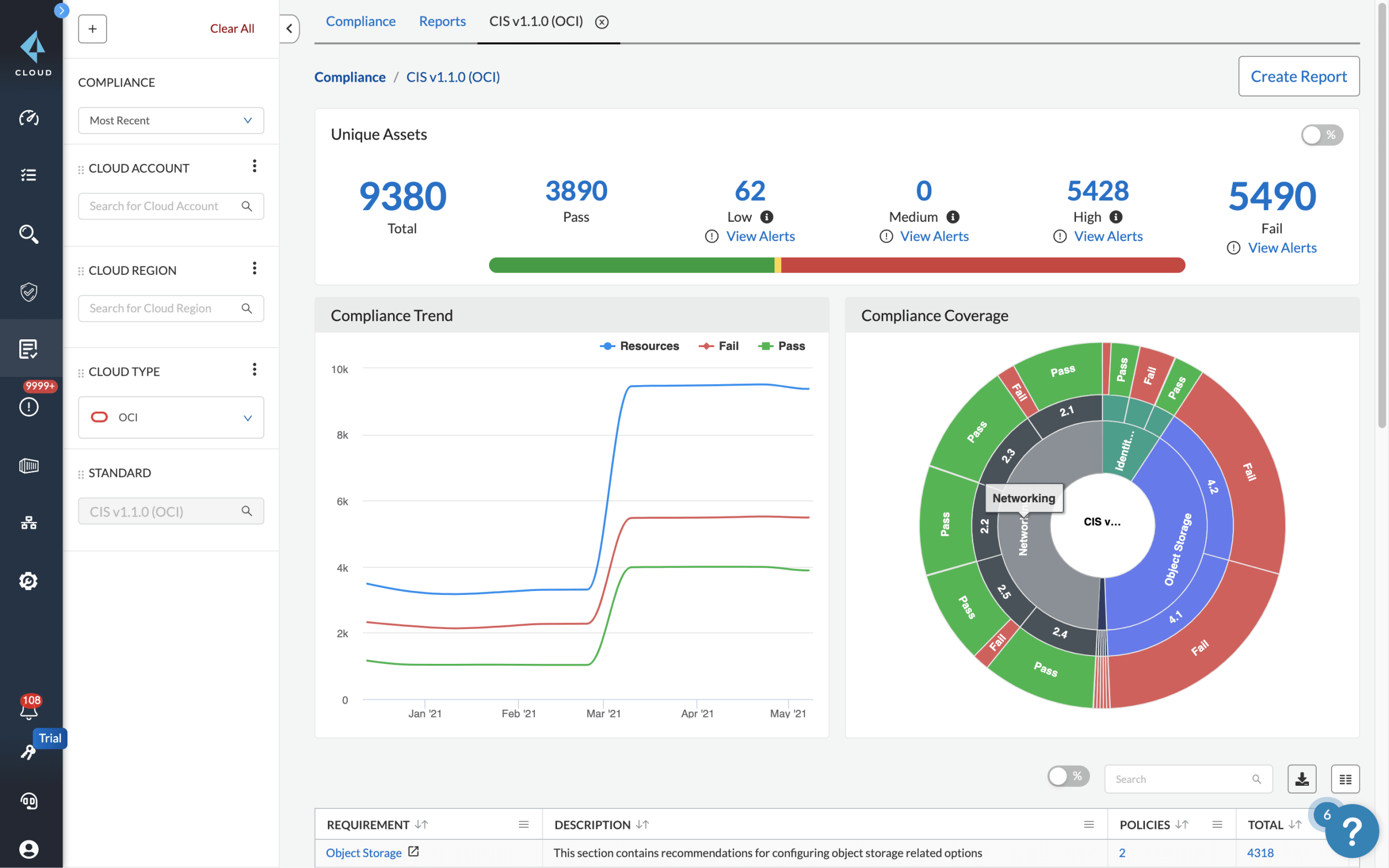
Task: Open alerts icon showing 9999+ badge
Action: click(x=29, y=406)
